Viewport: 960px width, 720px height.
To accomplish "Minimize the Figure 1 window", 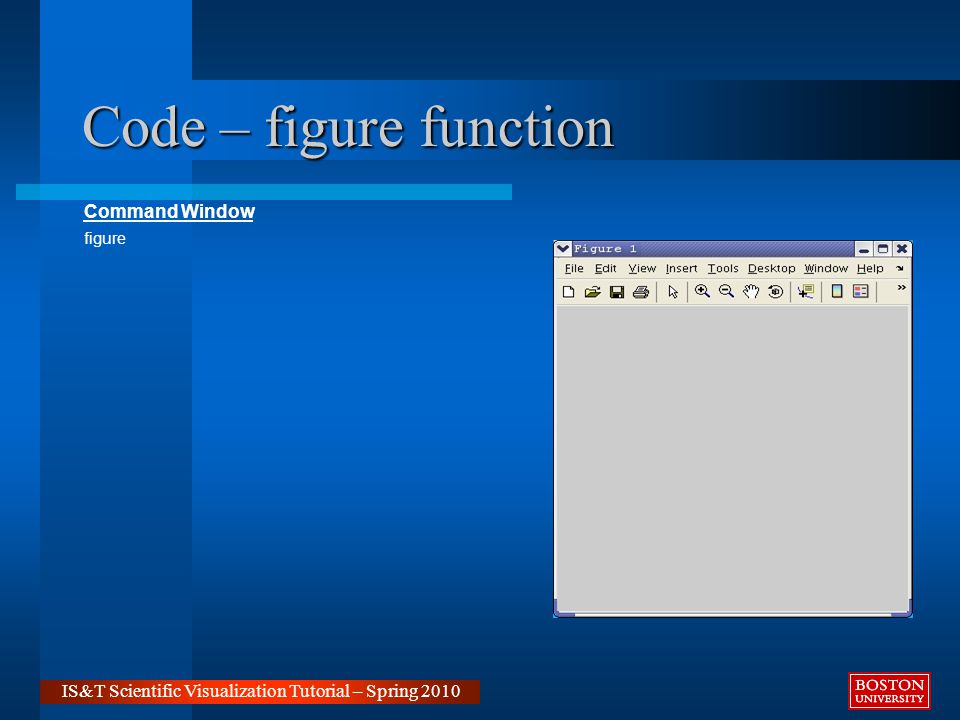I will point(864,249).
